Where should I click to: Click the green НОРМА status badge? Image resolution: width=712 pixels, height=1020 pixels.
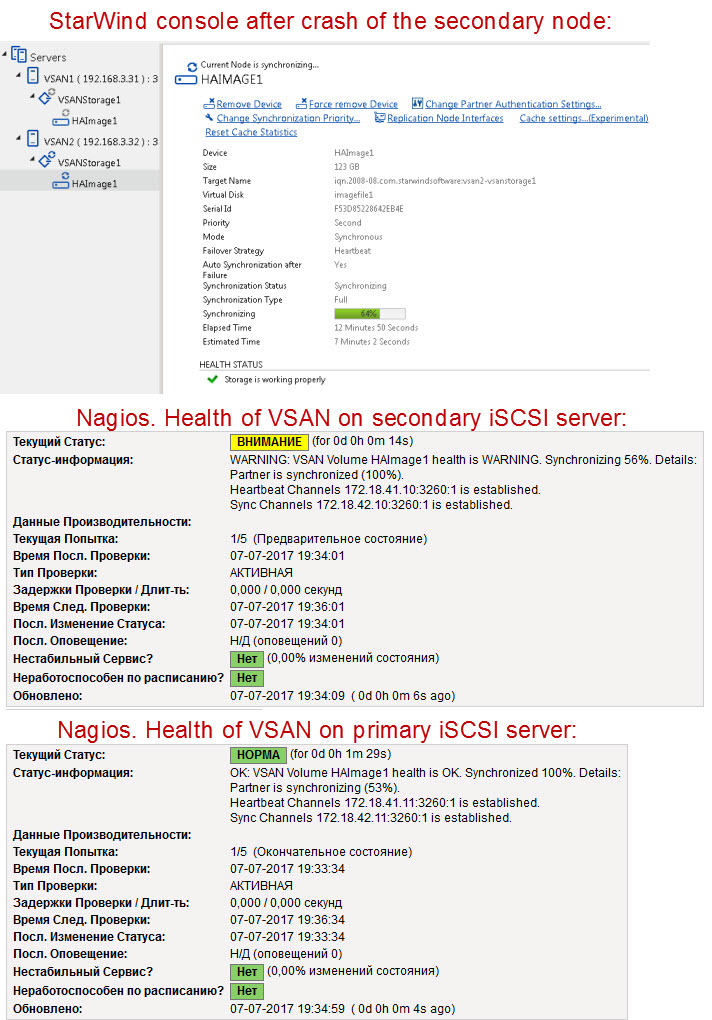coord(258,755)
